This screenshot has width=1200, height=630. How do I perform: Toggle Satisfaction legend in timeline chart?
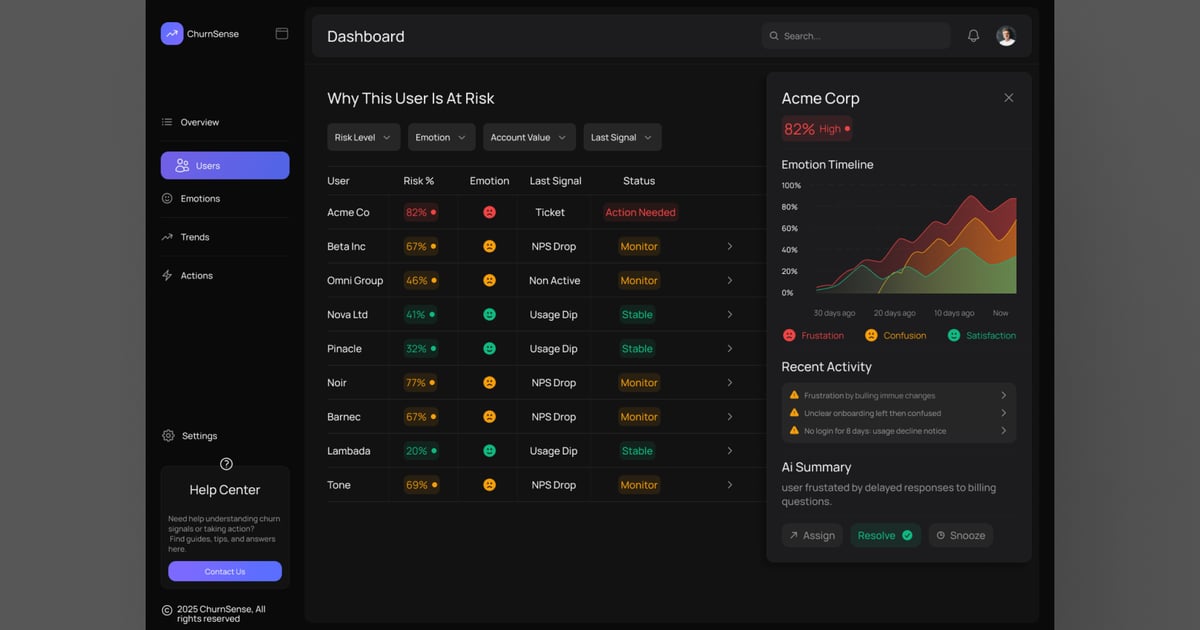pyautogui.click(x=981, y=336)
